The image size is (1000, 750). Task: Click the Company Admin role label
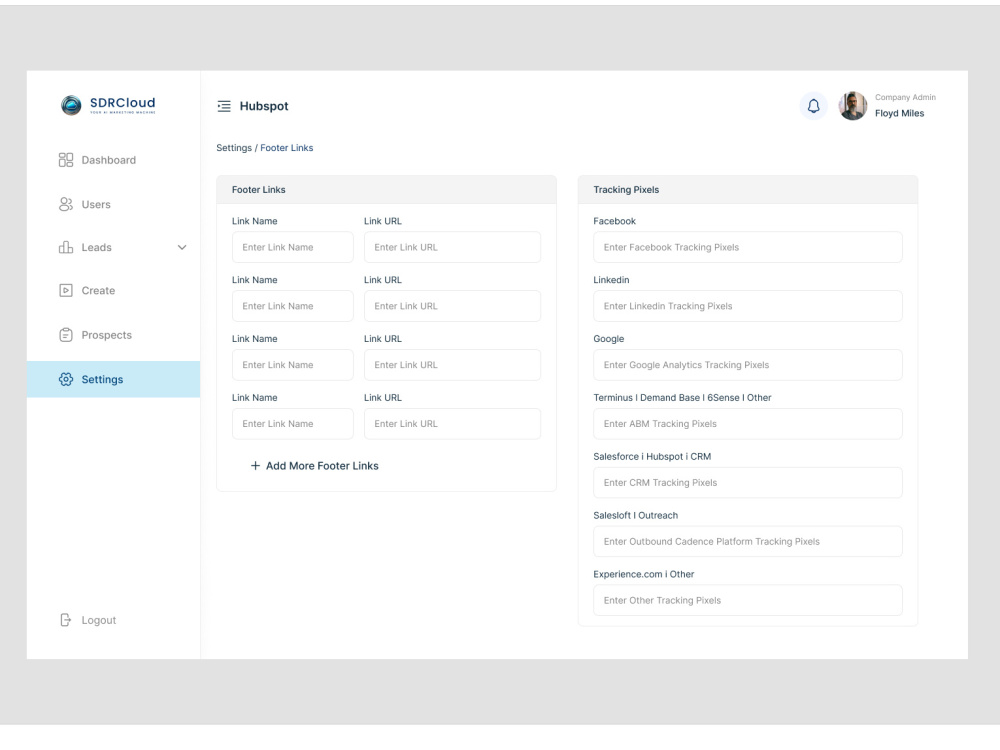click(x=905, y=98)
